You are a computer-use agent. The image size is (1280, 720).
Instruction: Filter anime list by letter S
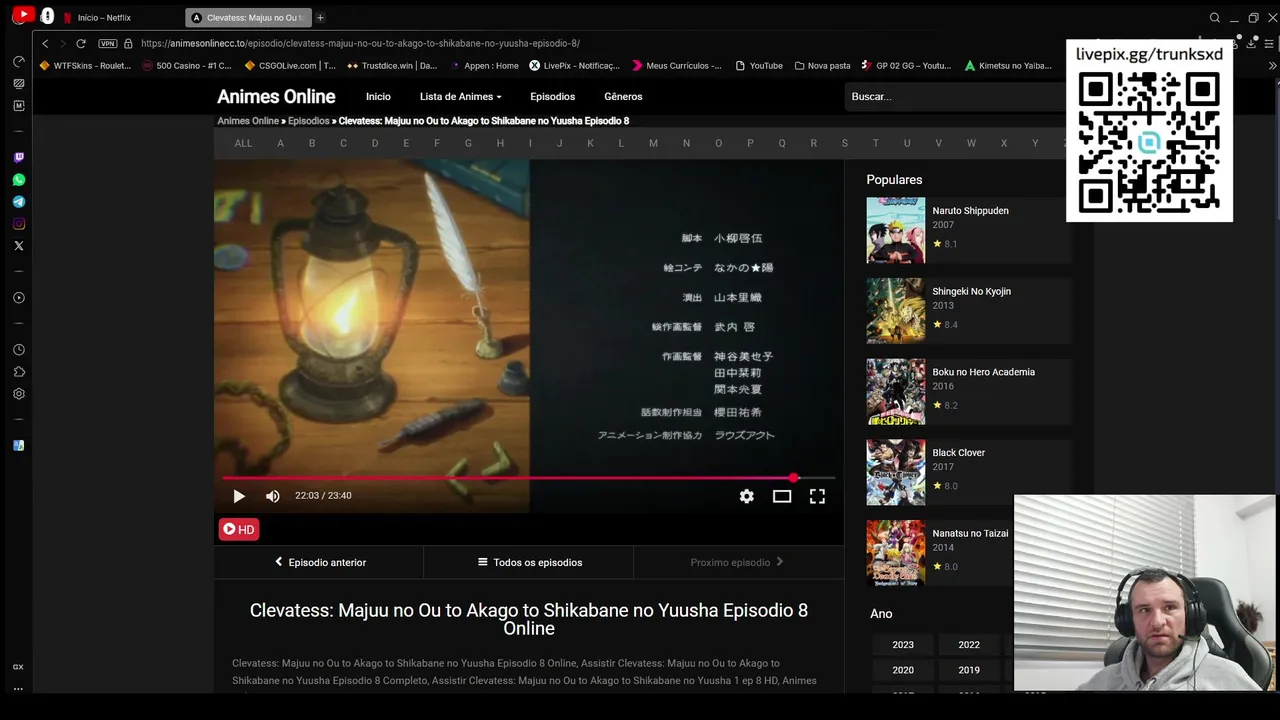(x=845, y=143)
